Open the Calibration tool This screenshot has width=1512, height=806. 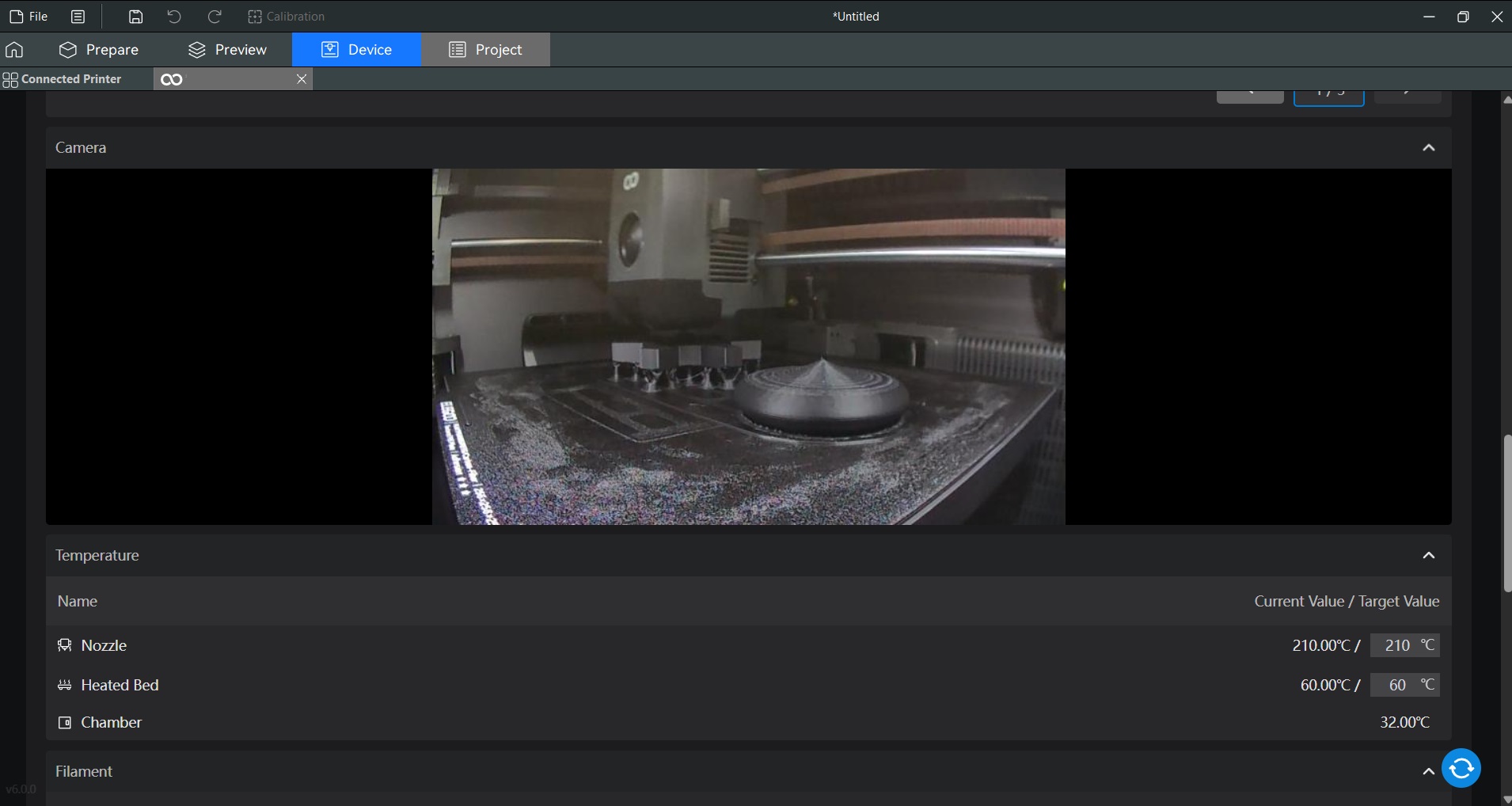[x=287, y=17]
